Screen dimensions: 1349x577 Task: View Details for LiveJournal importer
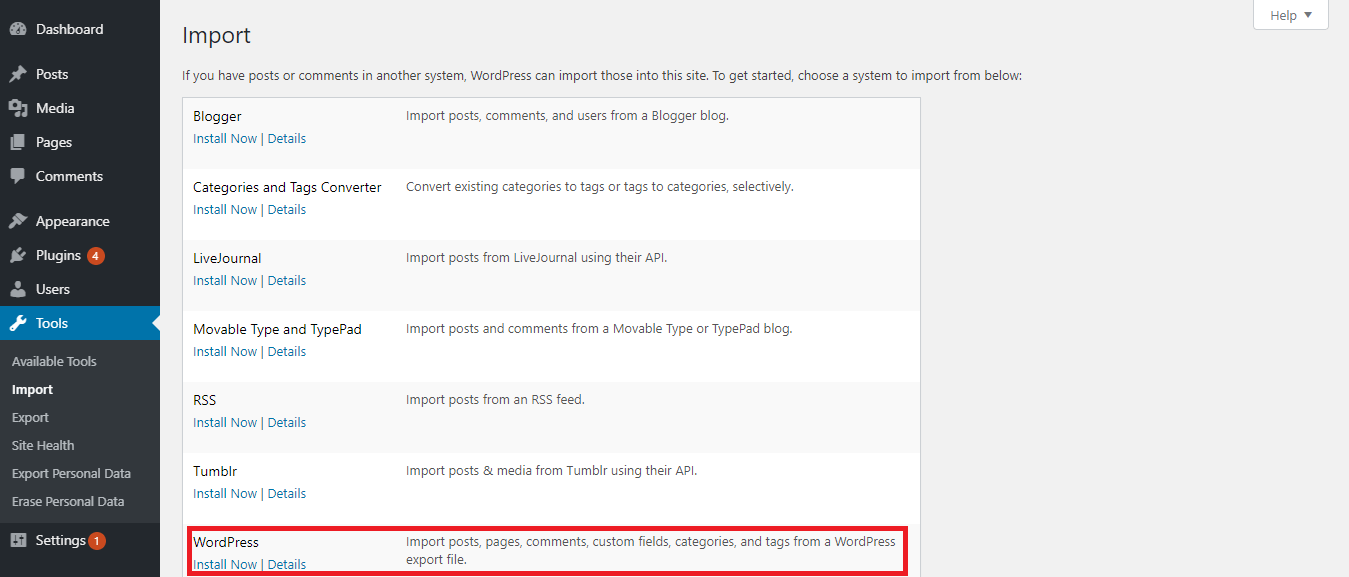(287, 280)
